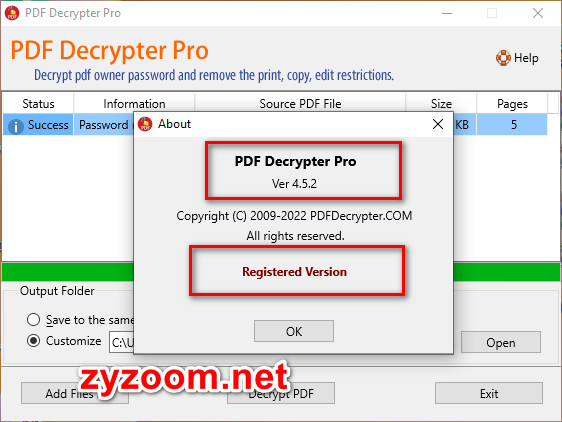Close the main PDF Decrypter Pro window
The height and width of the screenshot is (422, 562).
pyautogui.click(x=538, y=13)
